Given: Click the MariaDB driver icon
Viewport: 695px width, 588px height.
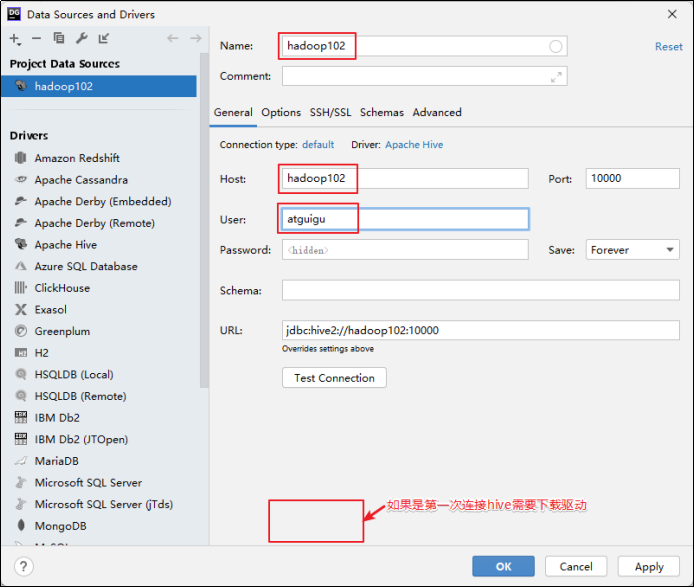Looking at the screenshot, I should point(20,461).
